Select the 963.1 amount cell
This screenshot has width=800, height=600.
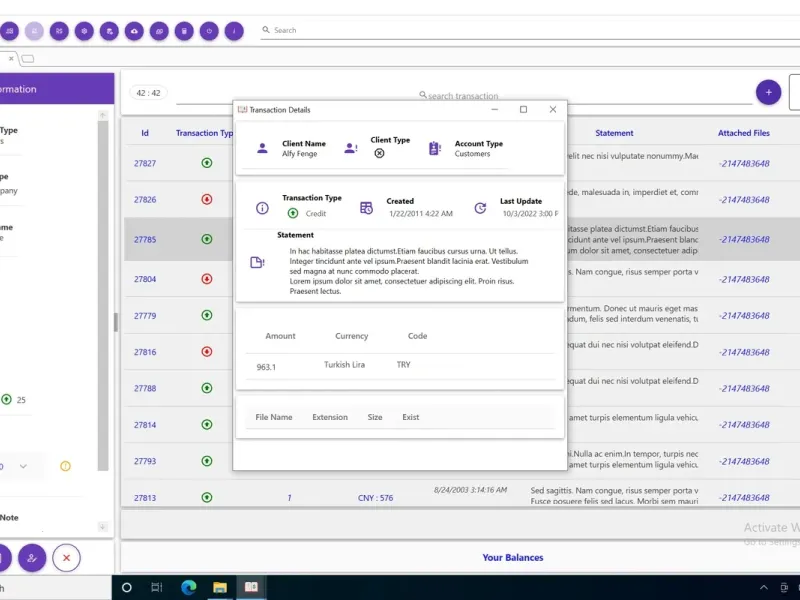pyautogui.click(x=266, y=367)
